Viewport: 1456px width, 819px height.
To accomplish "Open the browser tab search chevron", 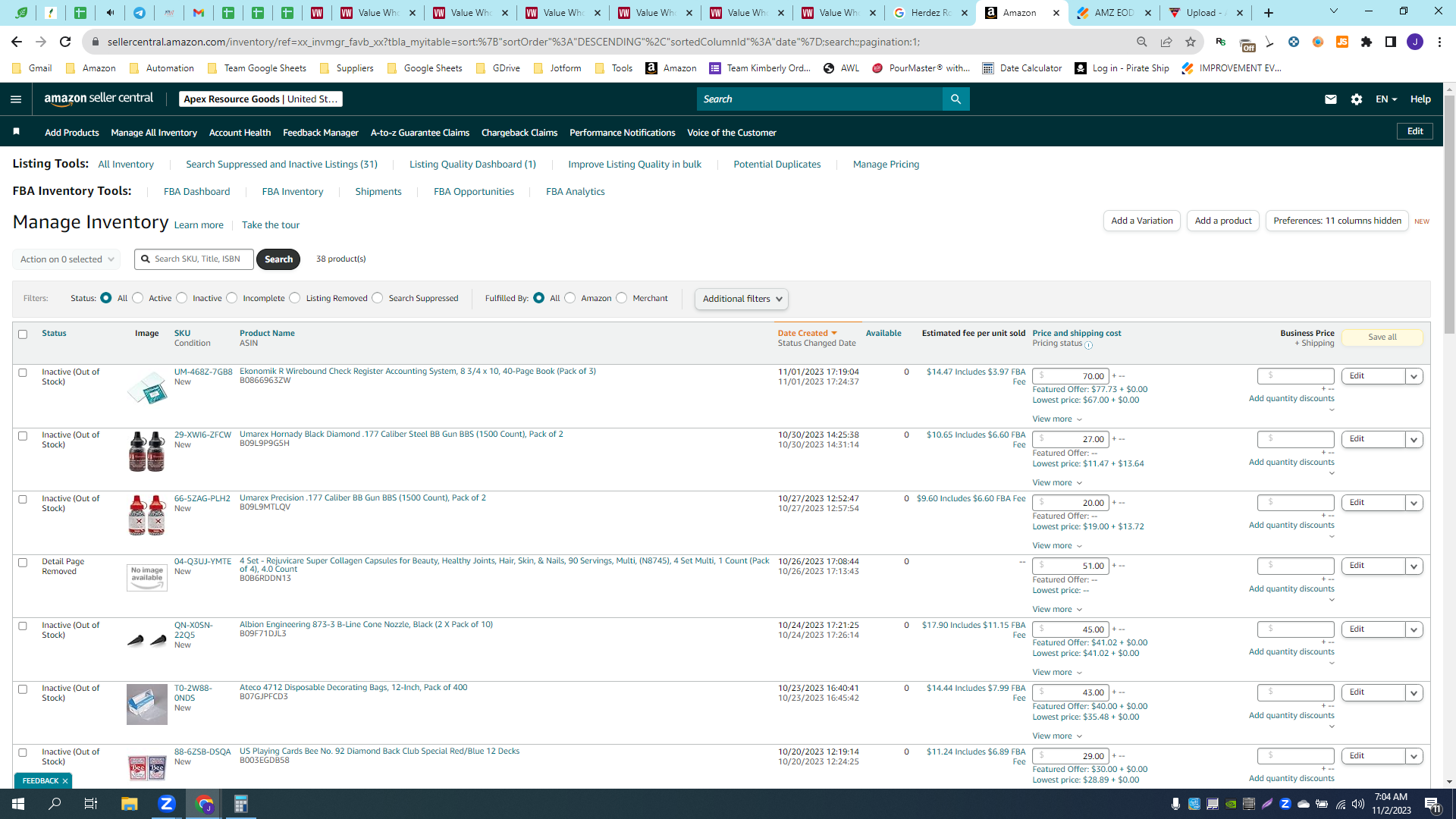I will point(1334,11).
